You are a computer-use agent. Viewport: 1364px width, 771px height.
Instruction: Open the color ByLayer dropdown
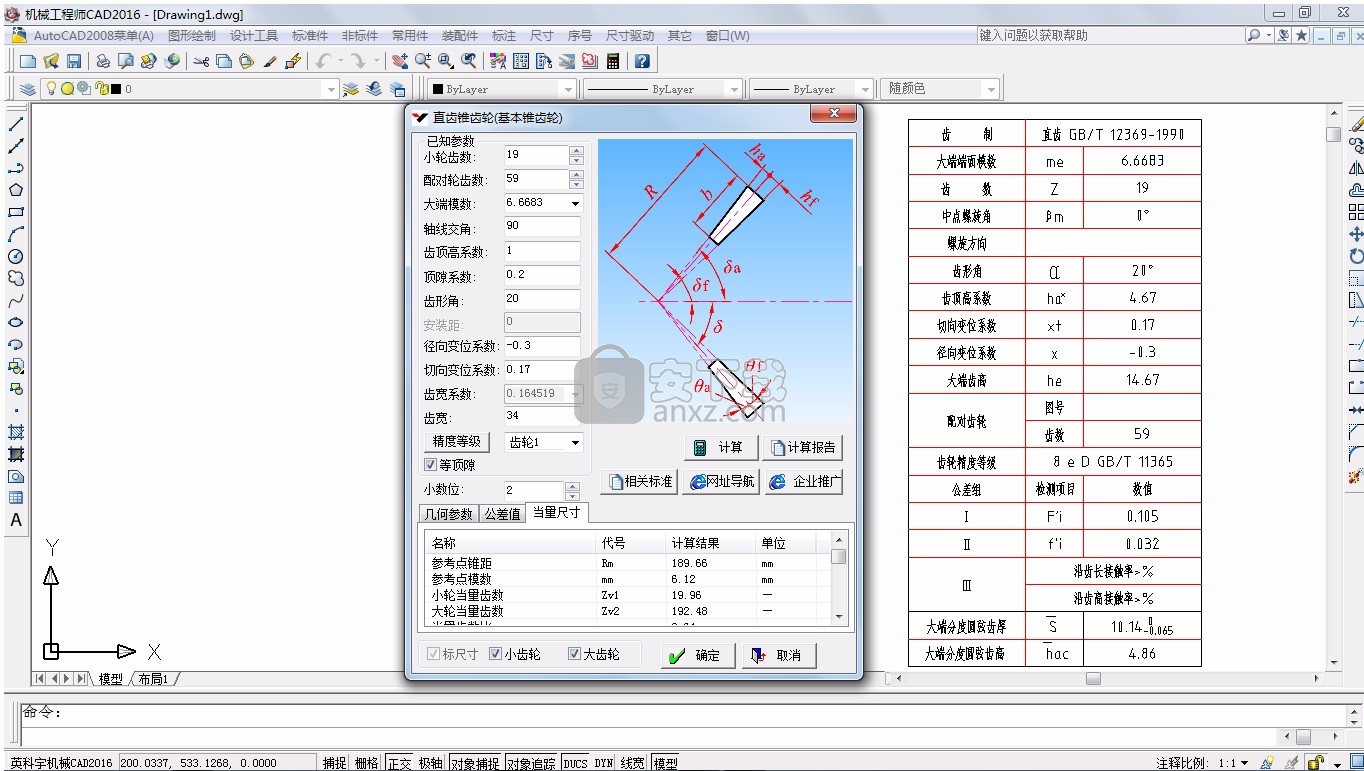click(568, 89)
